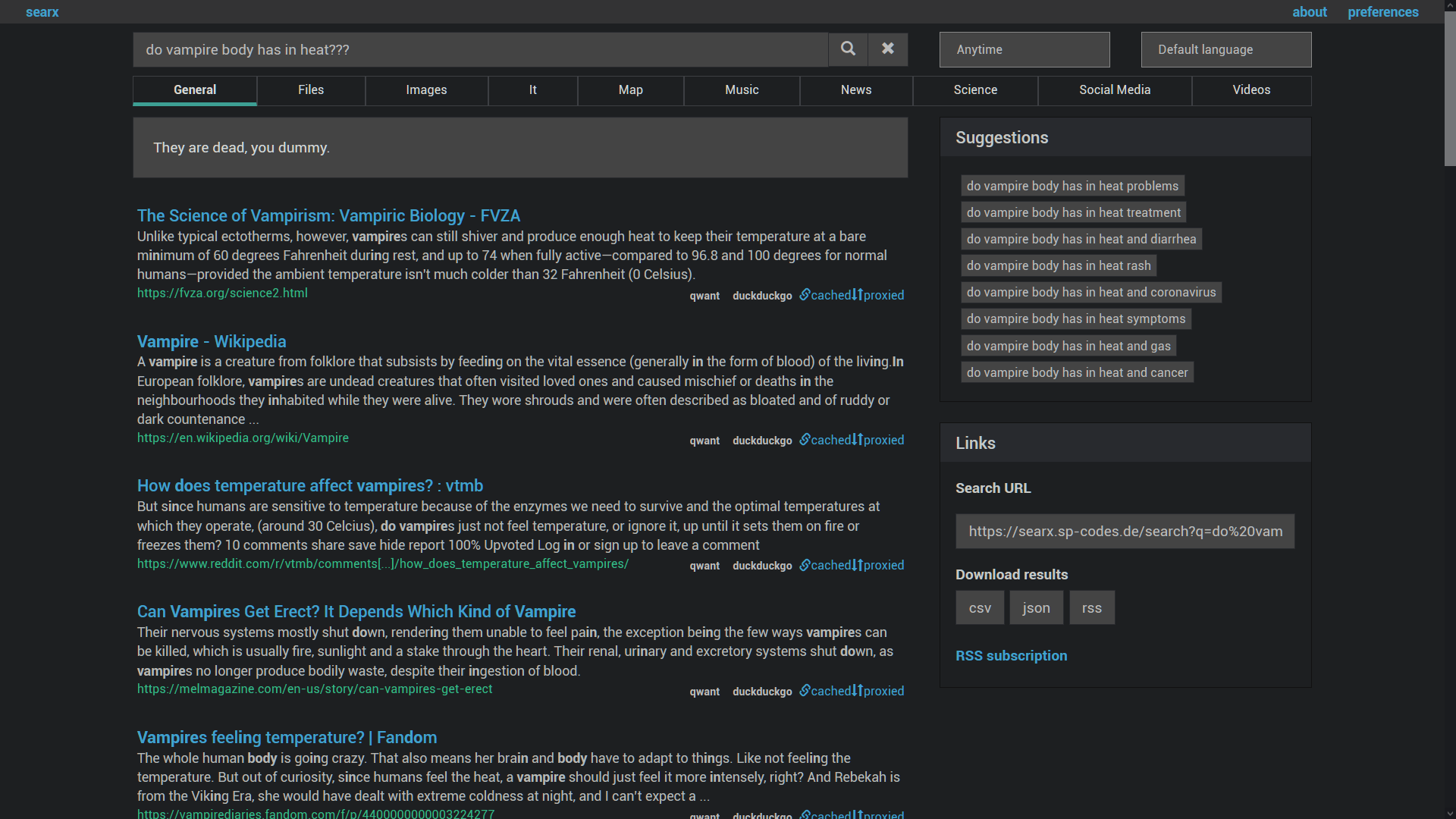Select suggestion ending in heat problems

1072,187
